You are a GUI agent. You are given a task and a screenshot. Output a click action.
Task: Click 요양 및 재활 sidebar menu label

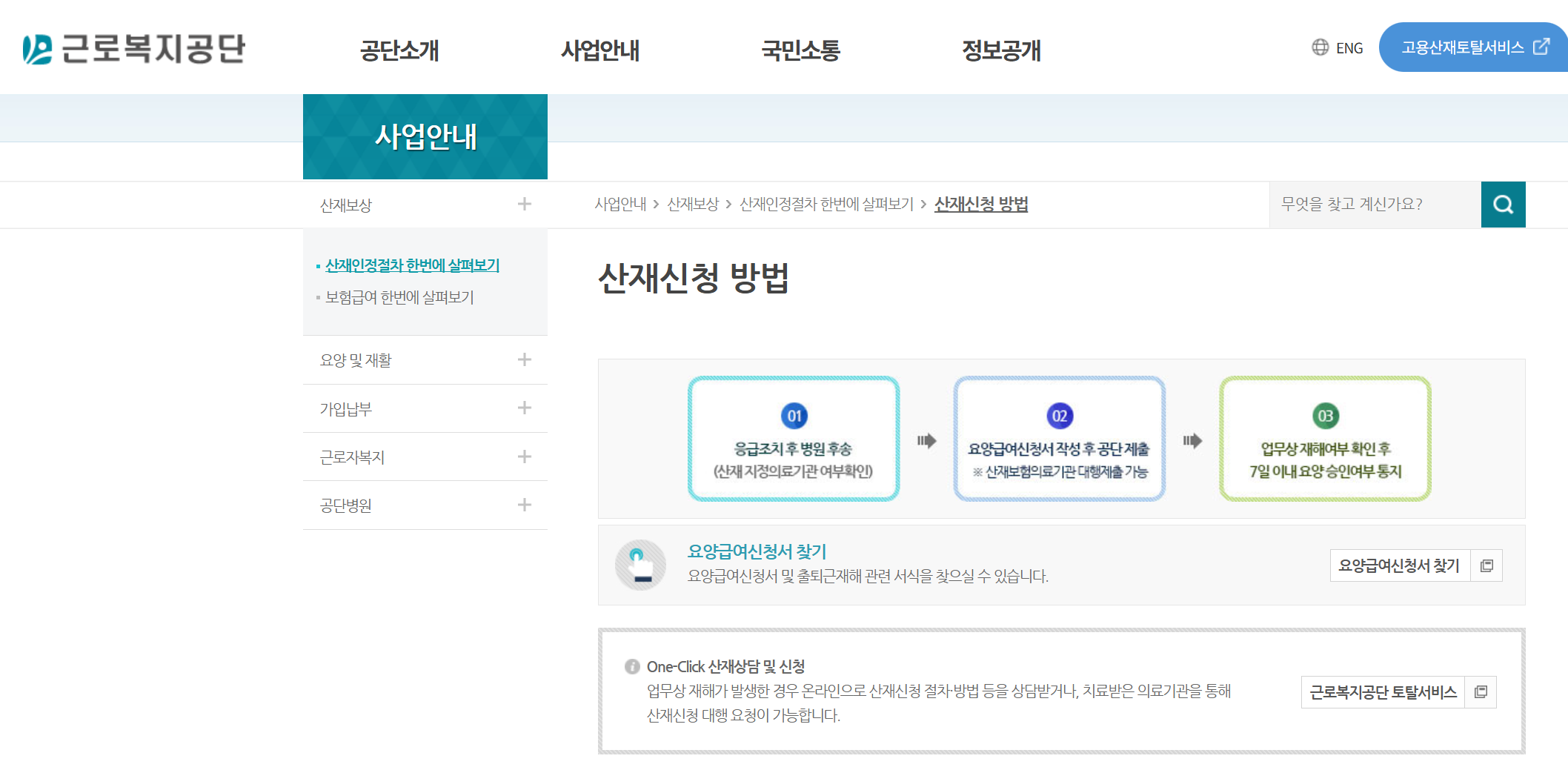pyautogui.click(x=356, y=360)
